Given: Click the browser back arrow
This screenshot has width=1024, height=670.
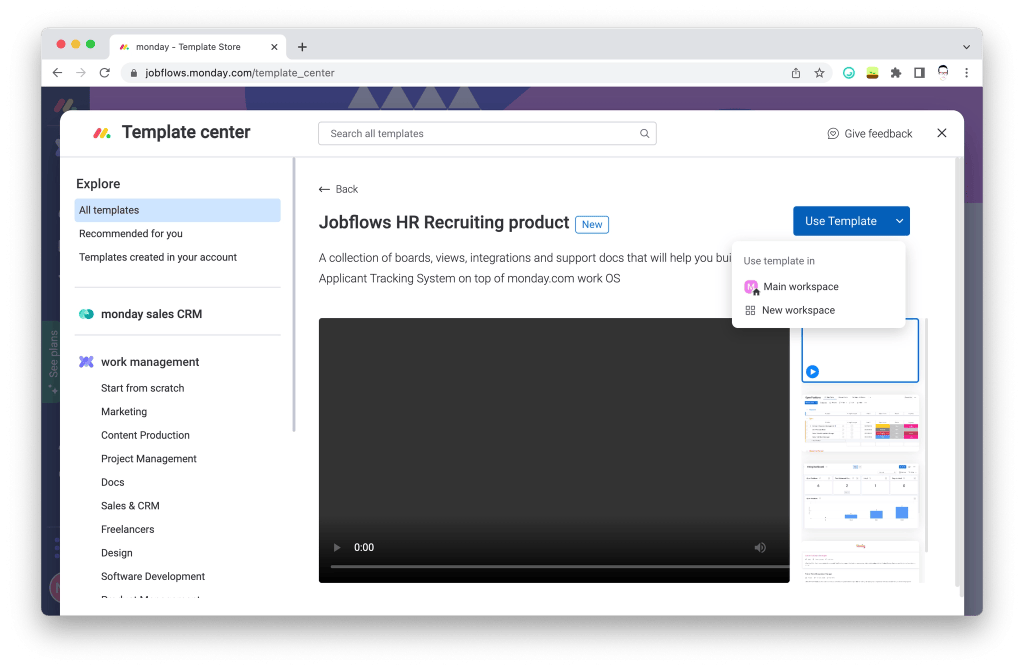Looking at the screenshot, I should (x=57, y=72).
